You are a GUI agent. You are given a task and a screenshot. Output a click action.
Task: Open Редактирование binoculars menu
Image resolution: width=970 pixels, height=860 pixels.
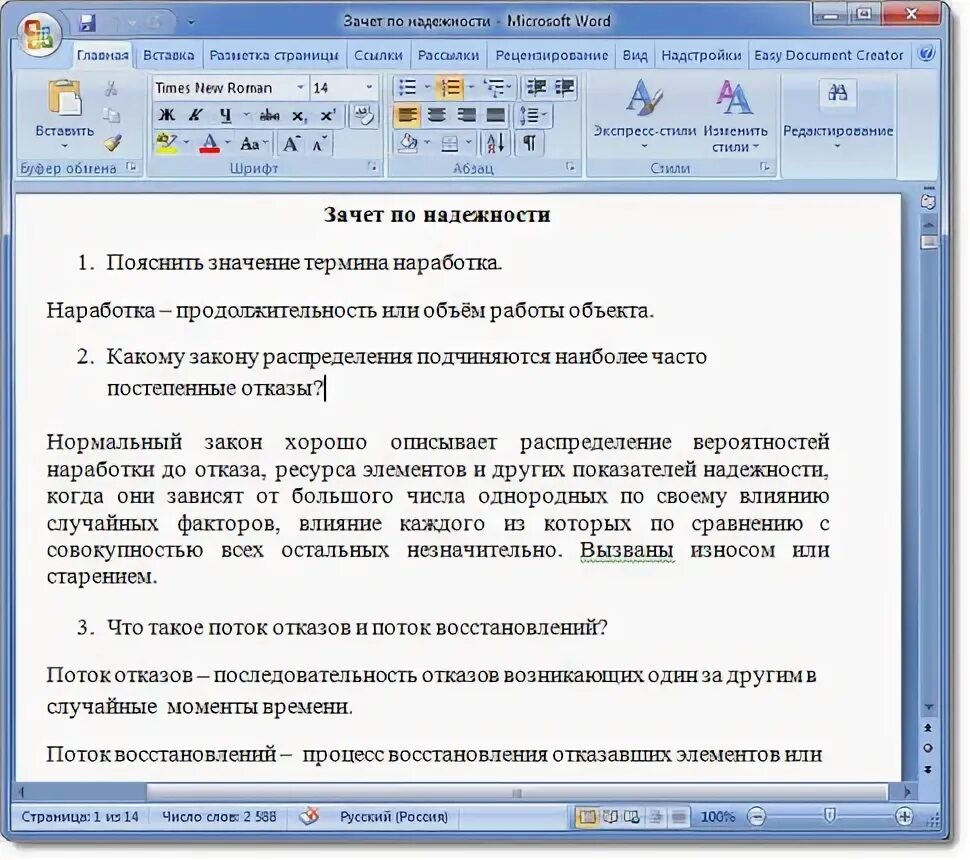point(838,114)
